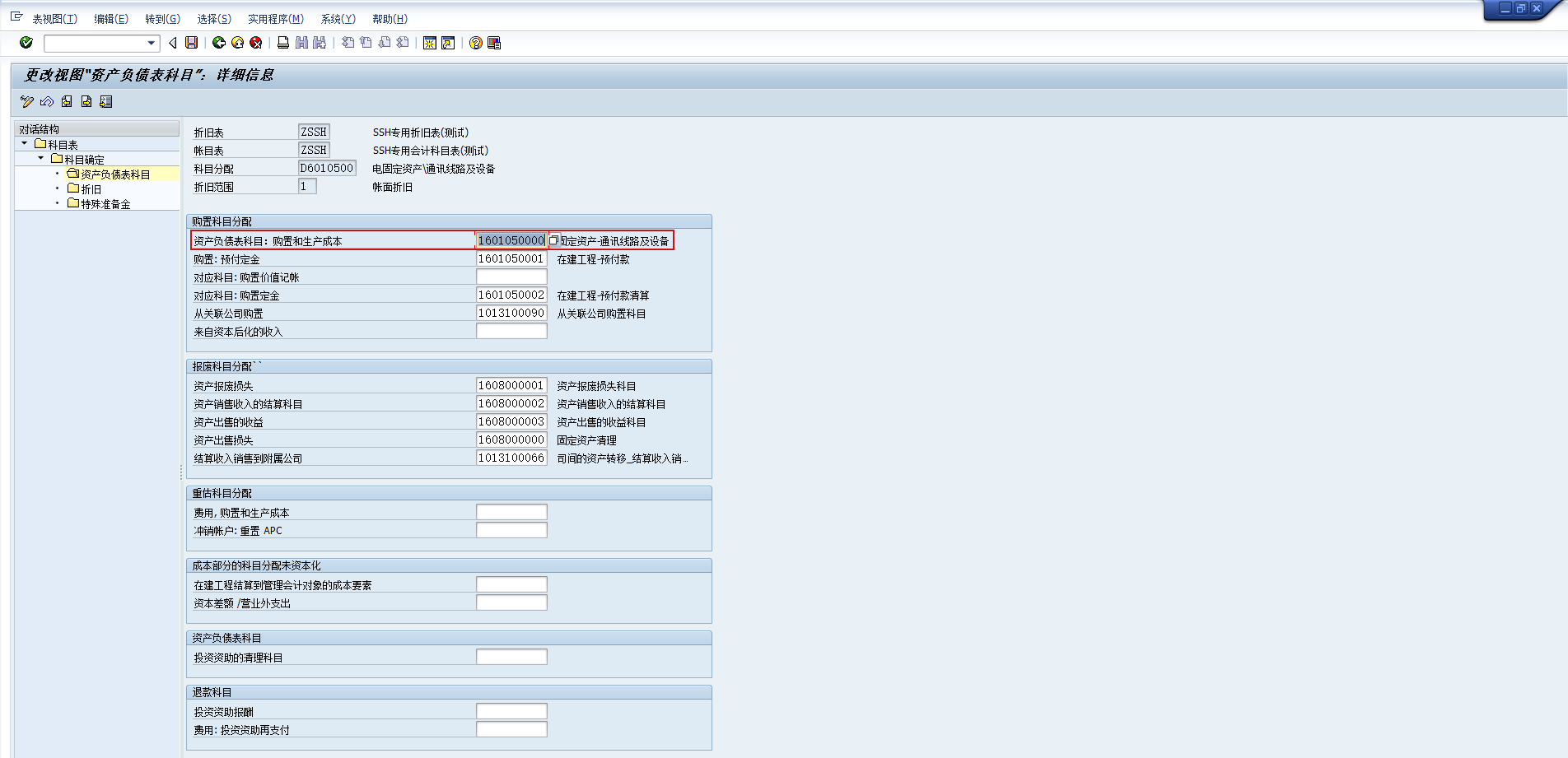The image size is (1568, 758).
Task: Open the 帮助(H) menu
Action: [x=390, y=19]
